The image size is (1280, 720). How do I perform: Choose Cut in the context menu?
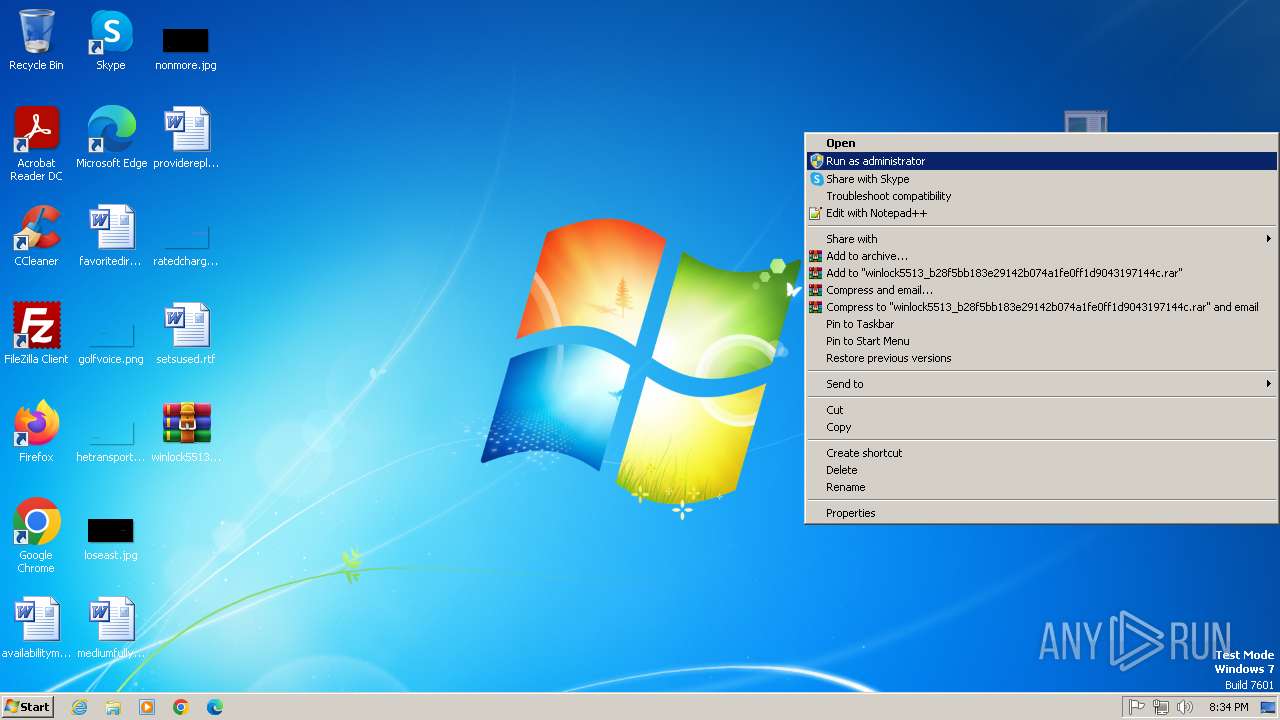1042,410
